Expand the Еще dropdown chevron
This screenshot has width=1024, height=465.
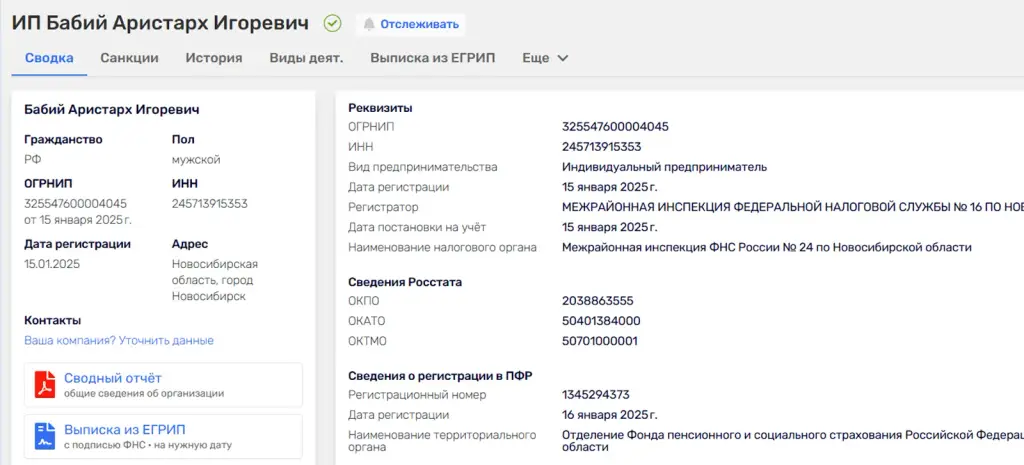click(x=562, y=58)
